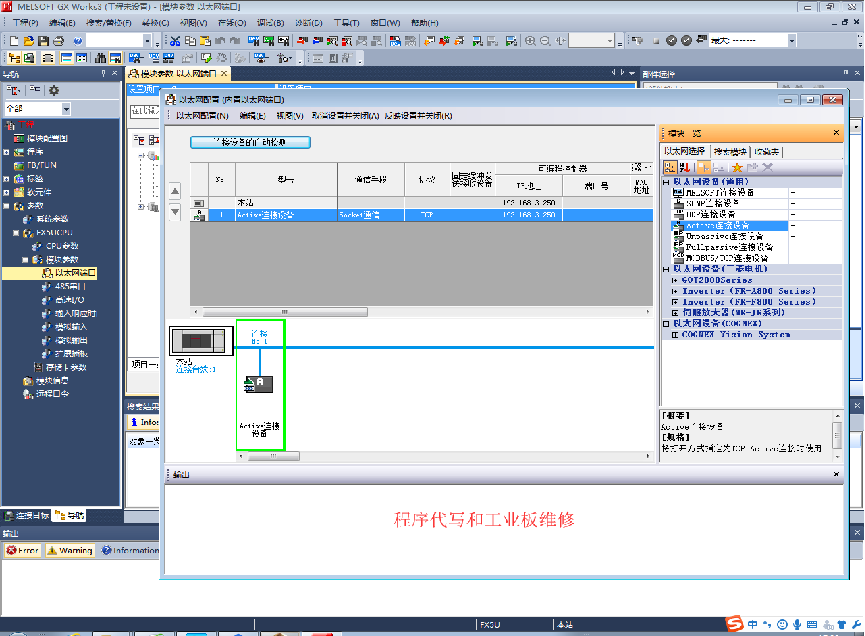Expand the COGNEX Vision System node
The width and height of the screenshot is (865, 636).
[x=675, y=335]
